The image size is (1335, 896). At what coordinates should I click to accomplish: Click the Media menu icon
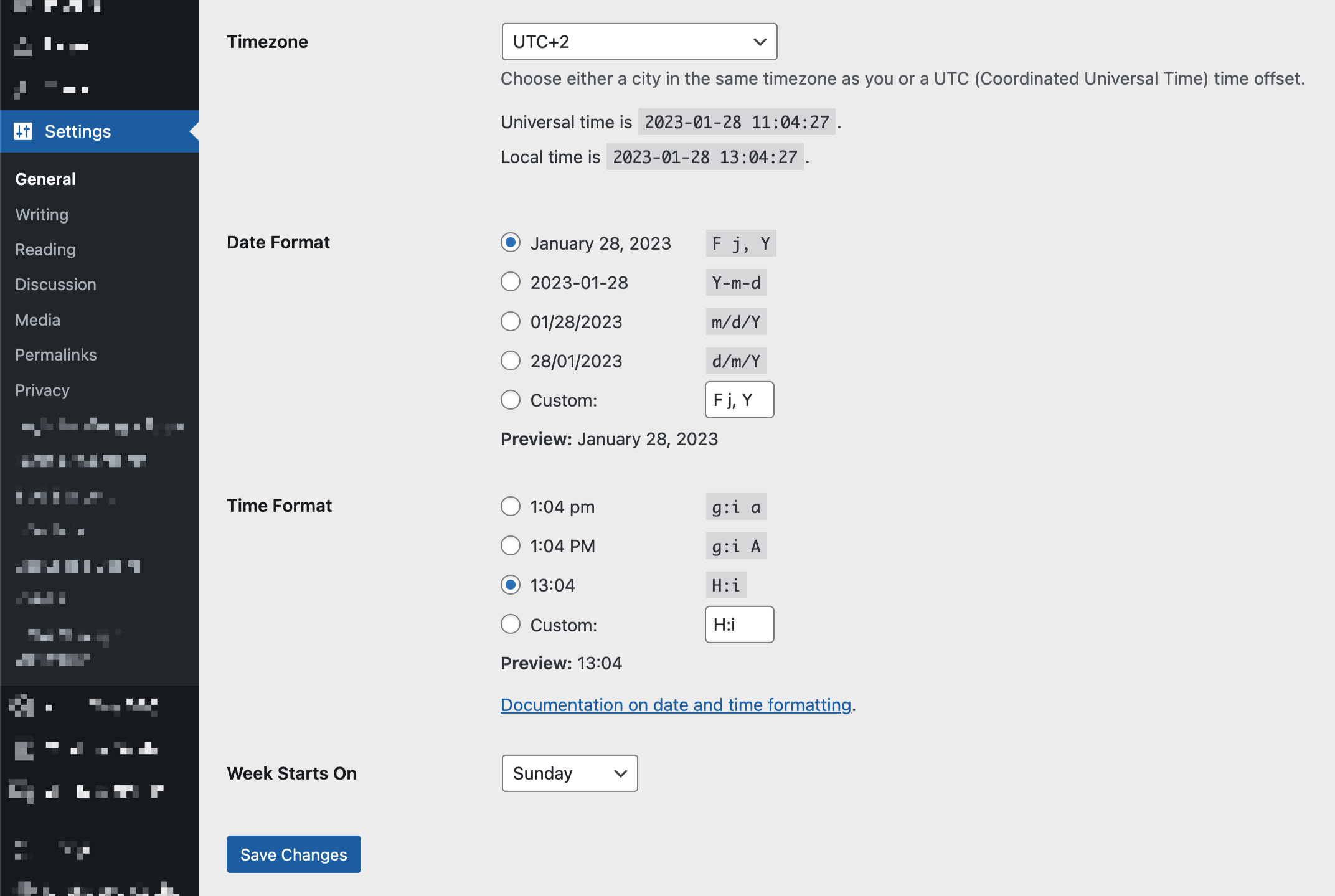point(37,319)
